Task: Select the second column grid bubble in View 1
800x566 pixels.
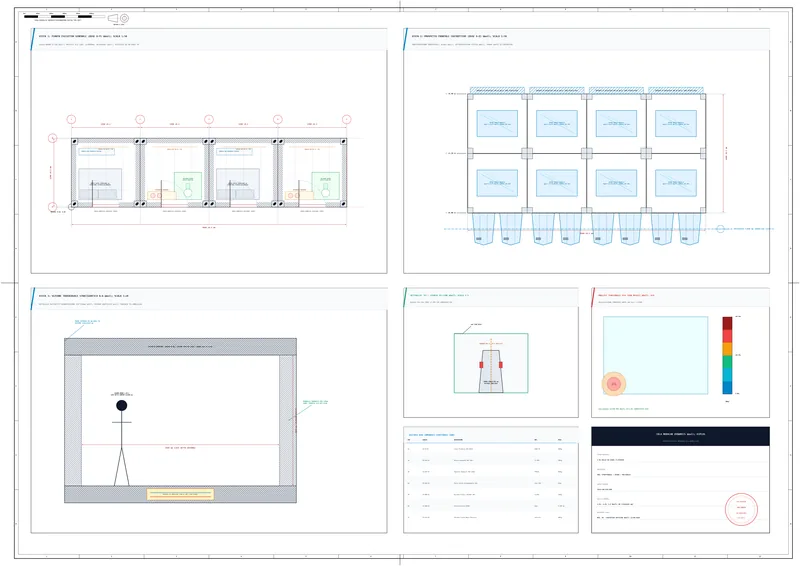Action: (x=140, y=119)
